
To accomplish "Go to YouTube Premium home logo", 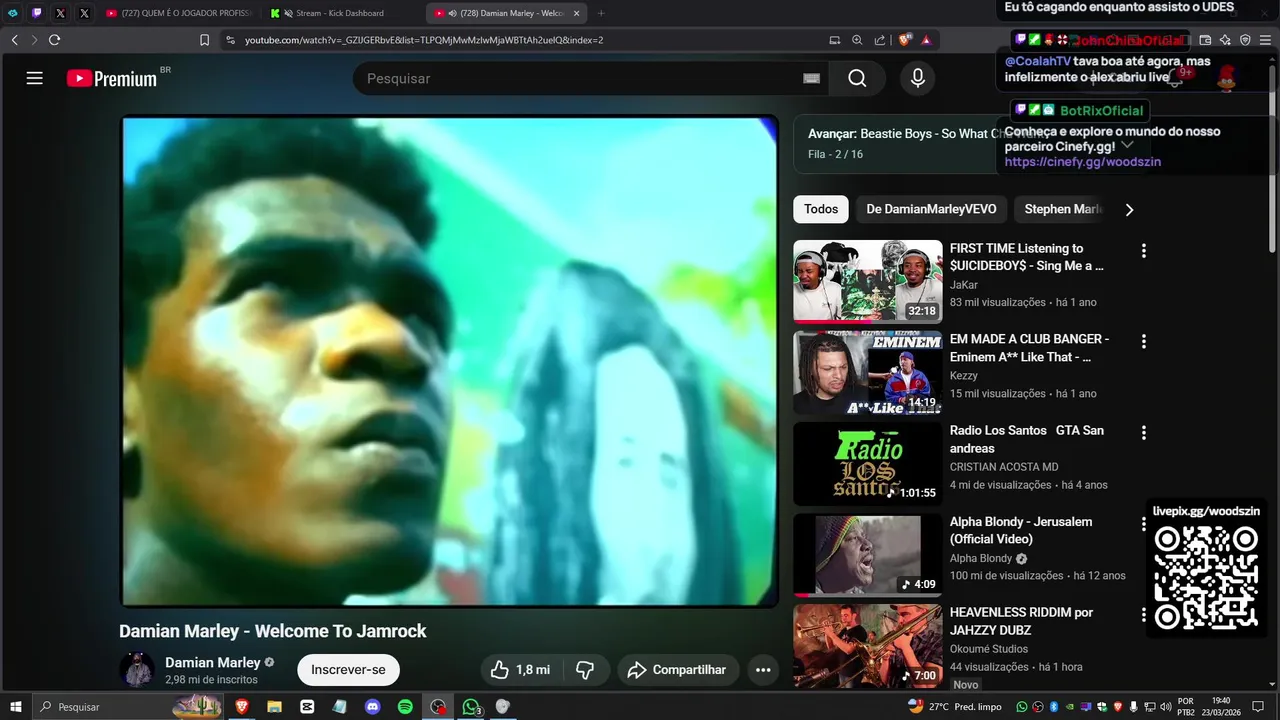I will [112, 78].
